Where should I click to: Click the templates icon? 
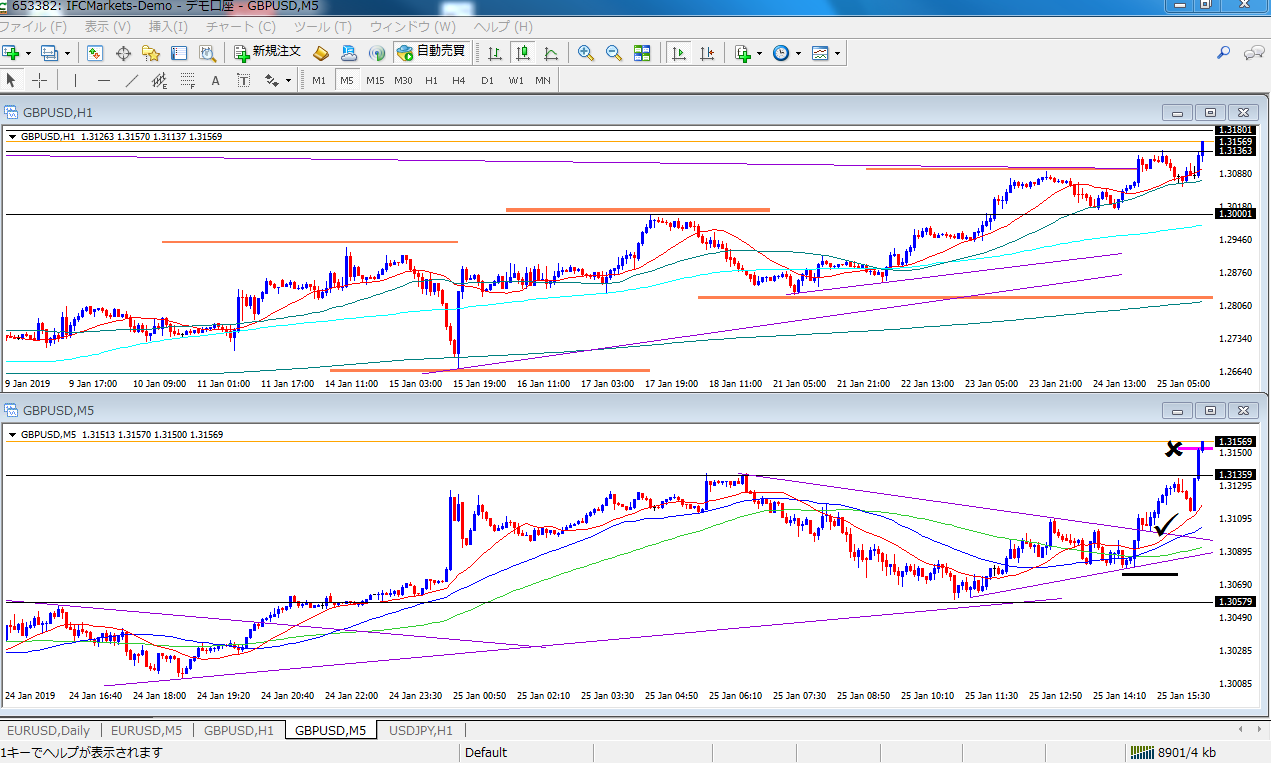point(821,52)
